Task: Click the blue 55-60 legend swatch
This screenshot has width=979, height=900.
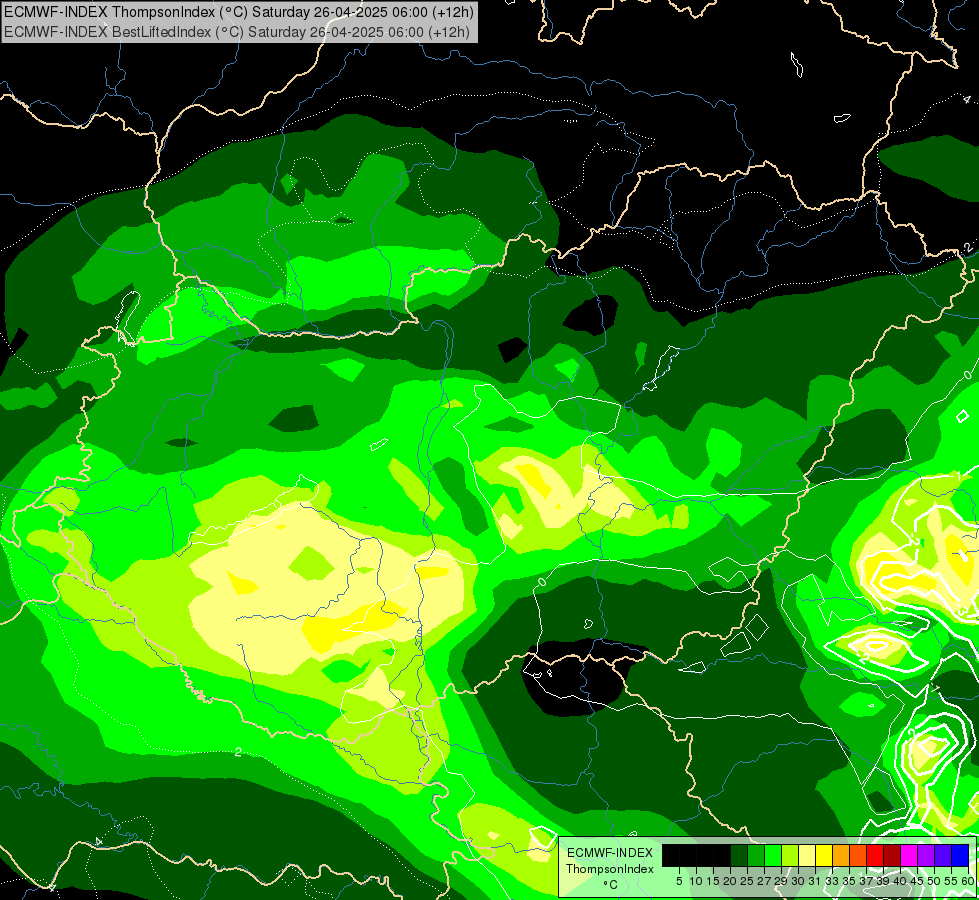Action: coord(960,855)
